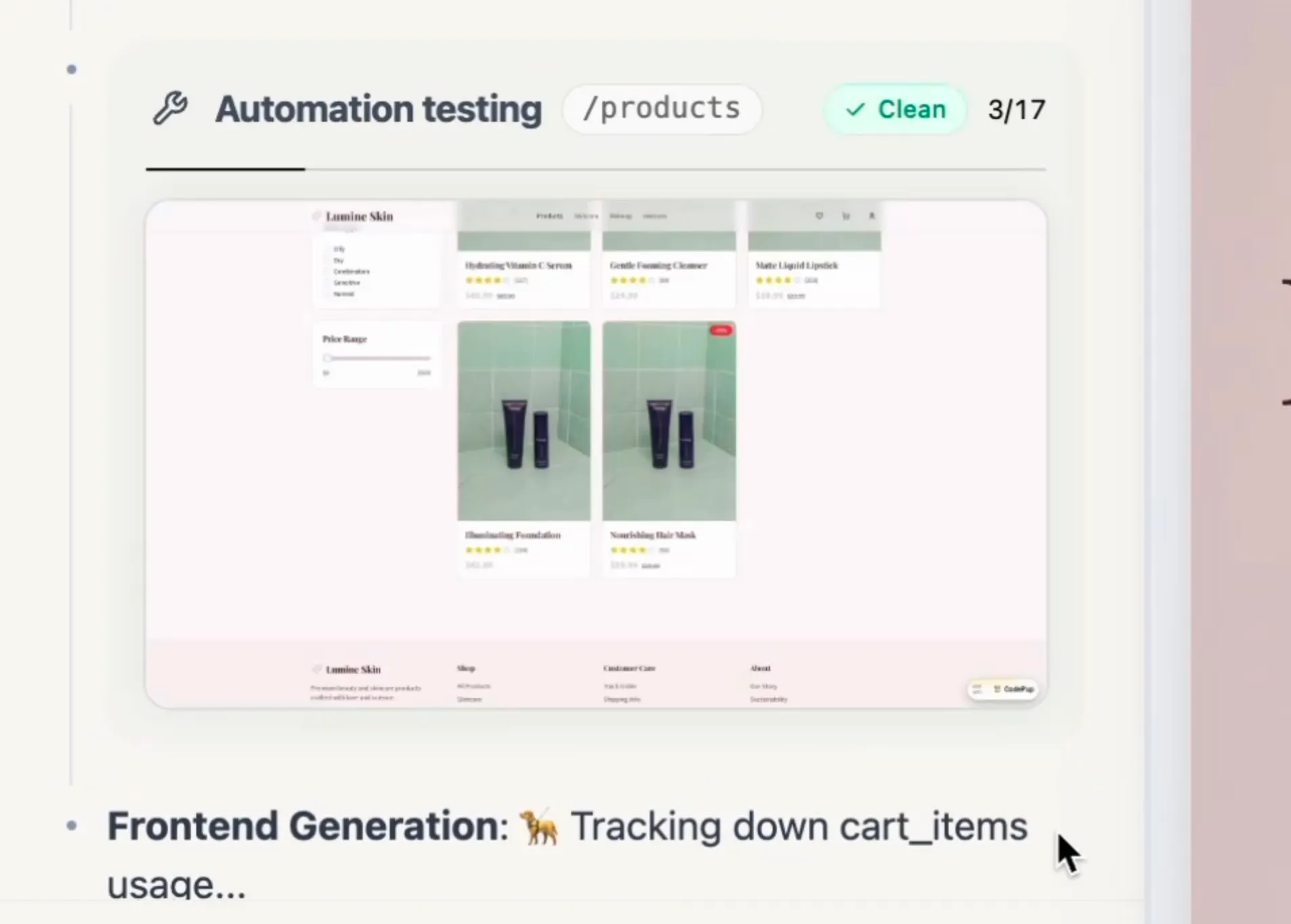Click the Price Range heading

click(x=344, y=339)
